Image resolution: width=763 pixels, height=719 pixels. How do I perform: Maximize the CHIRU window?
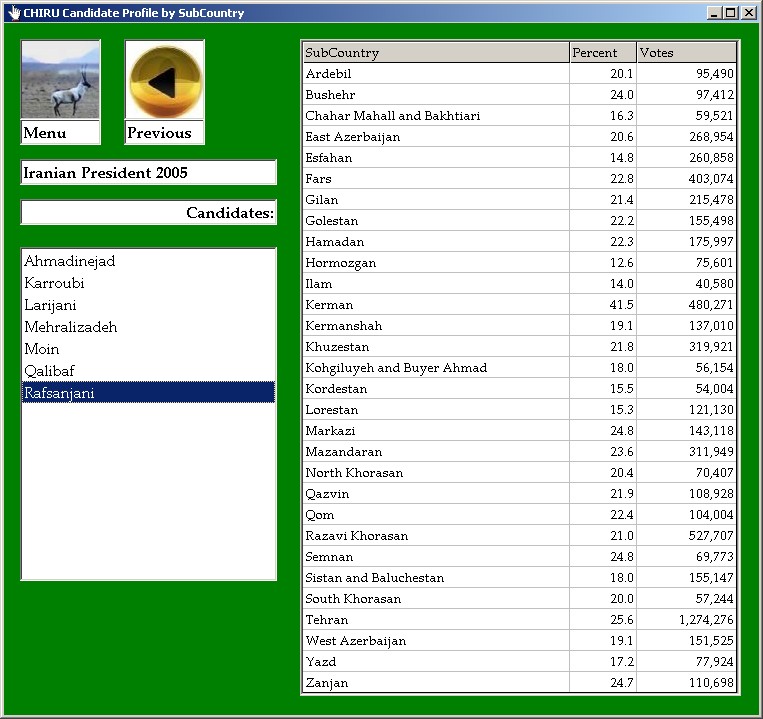[731, 13]
